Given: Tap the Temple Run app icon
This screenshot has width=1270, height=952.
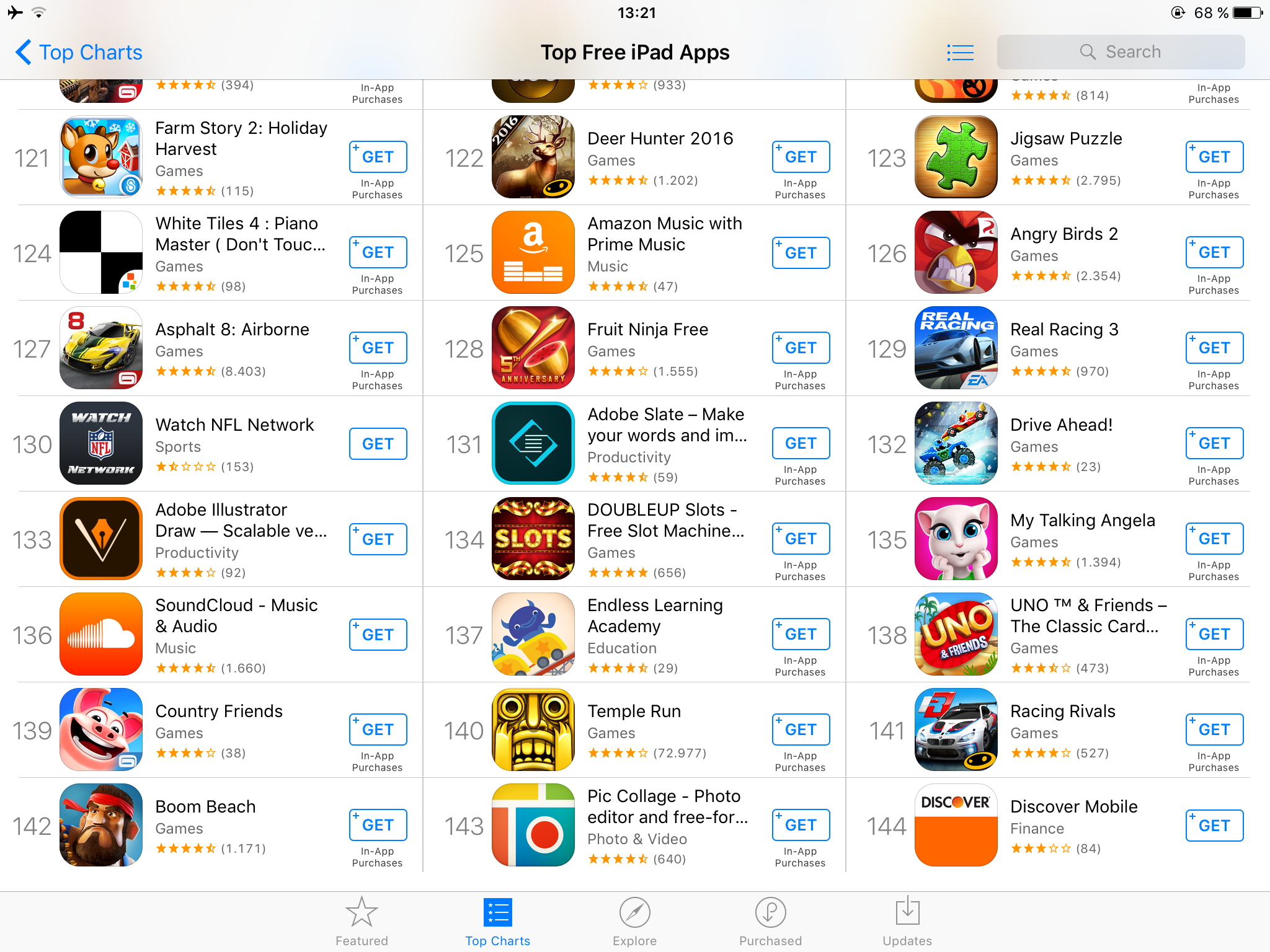Looking at the screenshot, I should (x=533, y=729).
